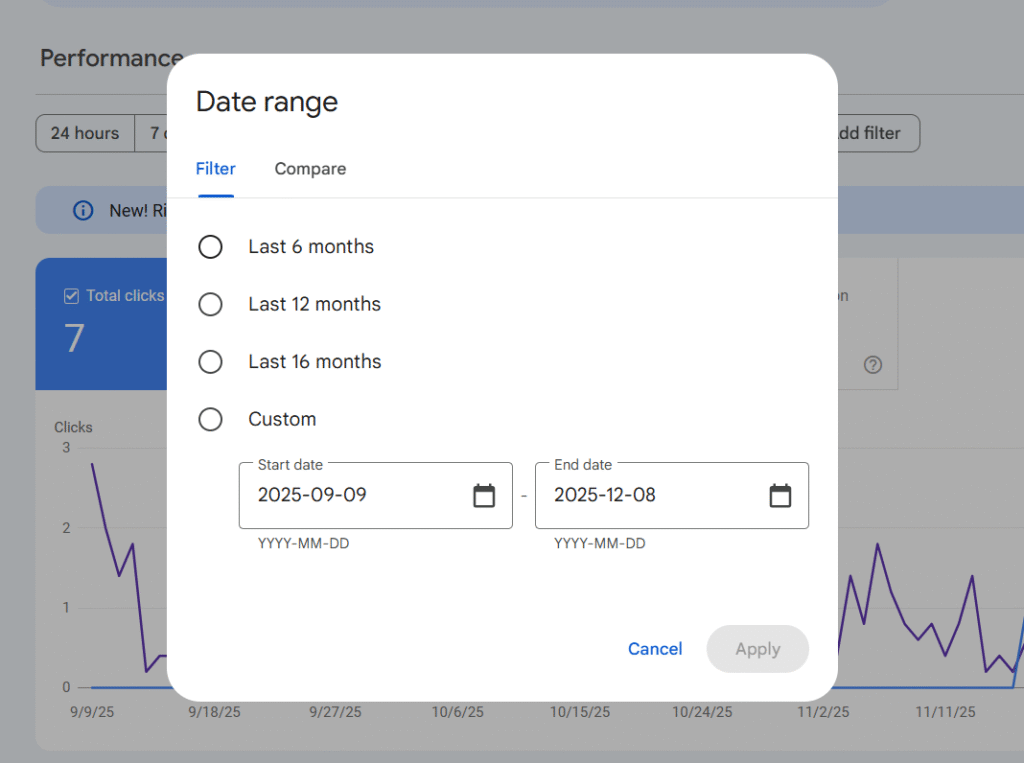Select the Last 6 months option
The width and height of the screenshot is (1024, 763).
(210, 247)
